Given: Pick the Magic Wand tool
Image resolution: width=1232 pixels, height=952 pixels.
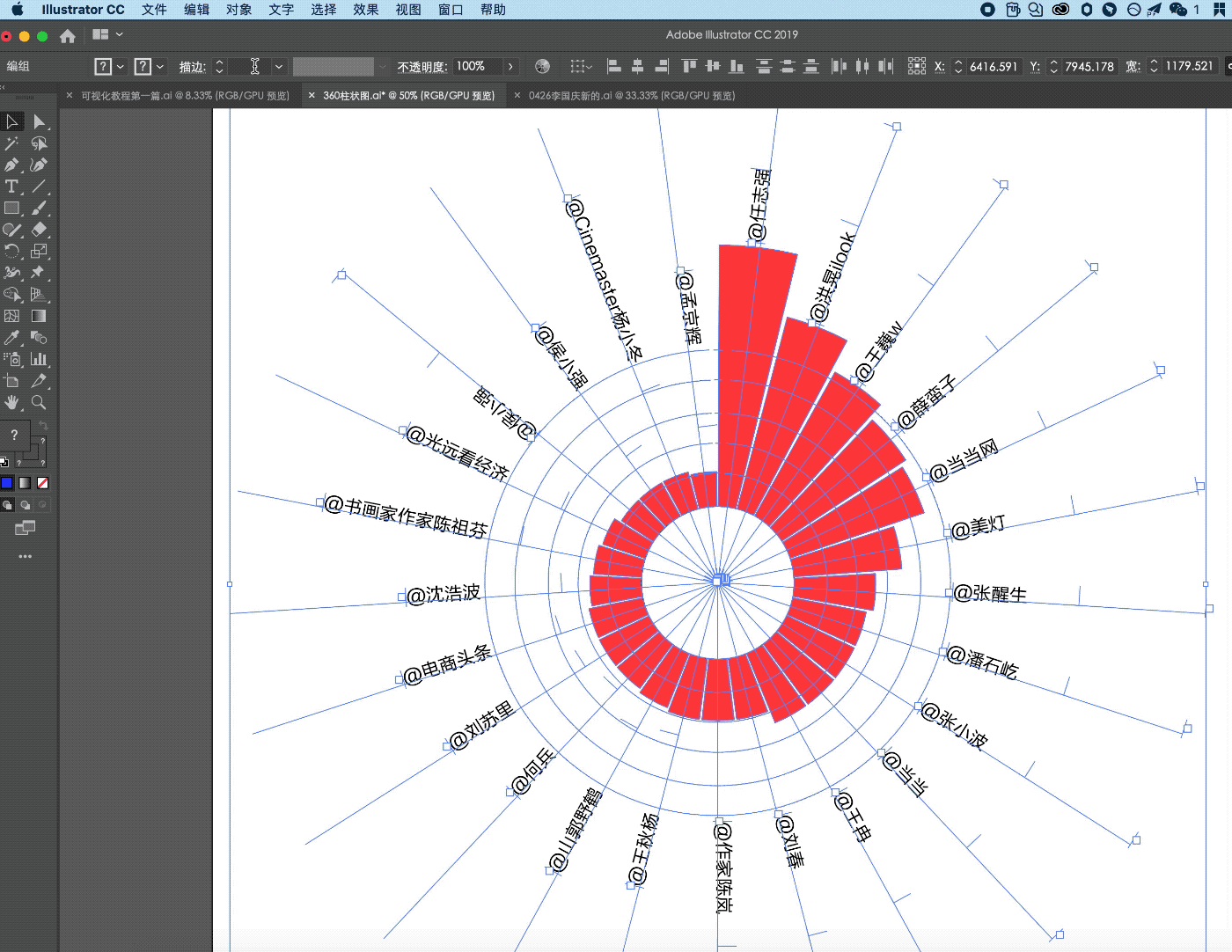Looking at the screenshot, I should (12, 143).
